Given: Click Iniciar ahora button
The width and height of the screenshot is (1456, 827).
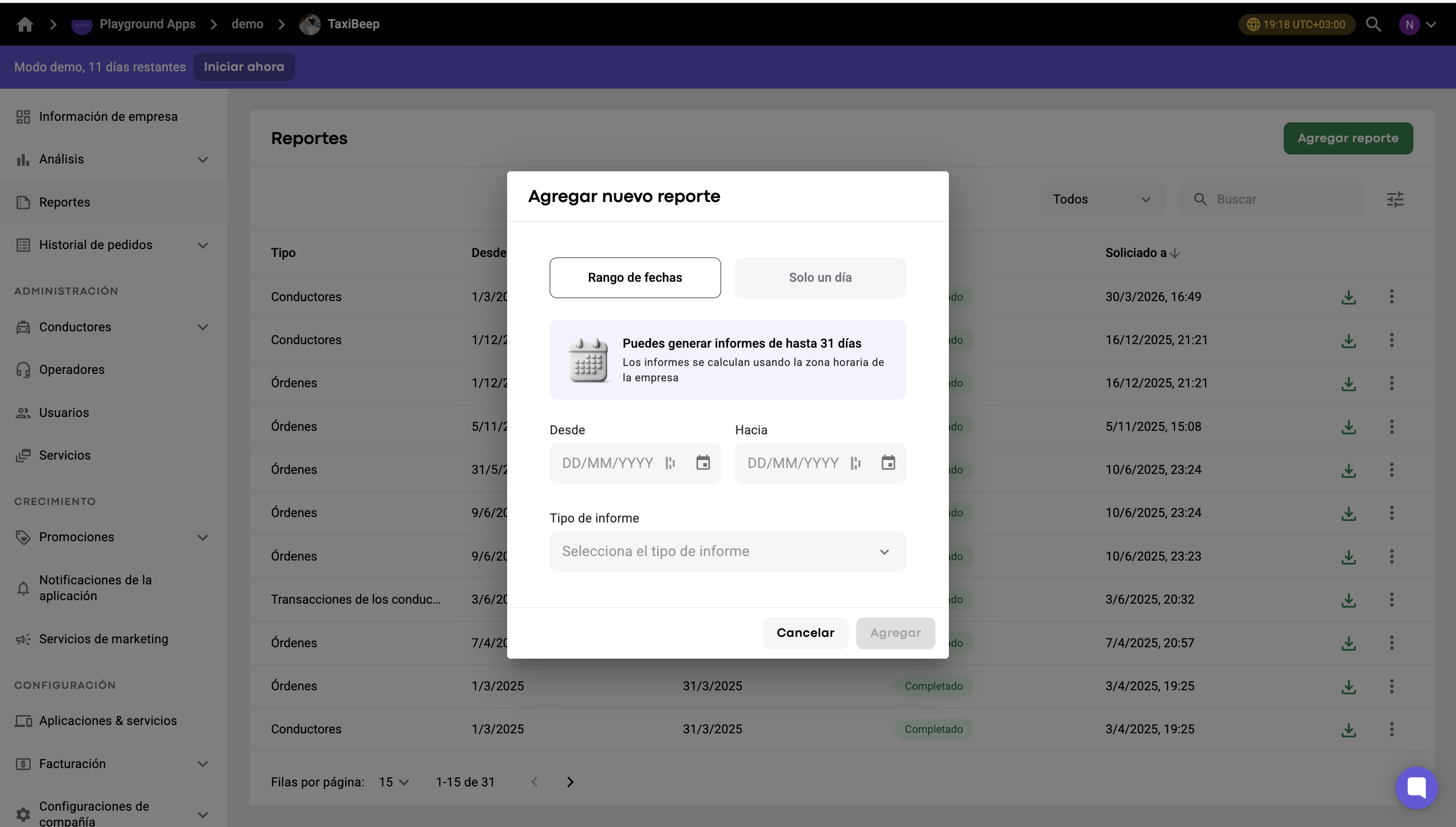Looking at the screenshot, I should point(244,67).
